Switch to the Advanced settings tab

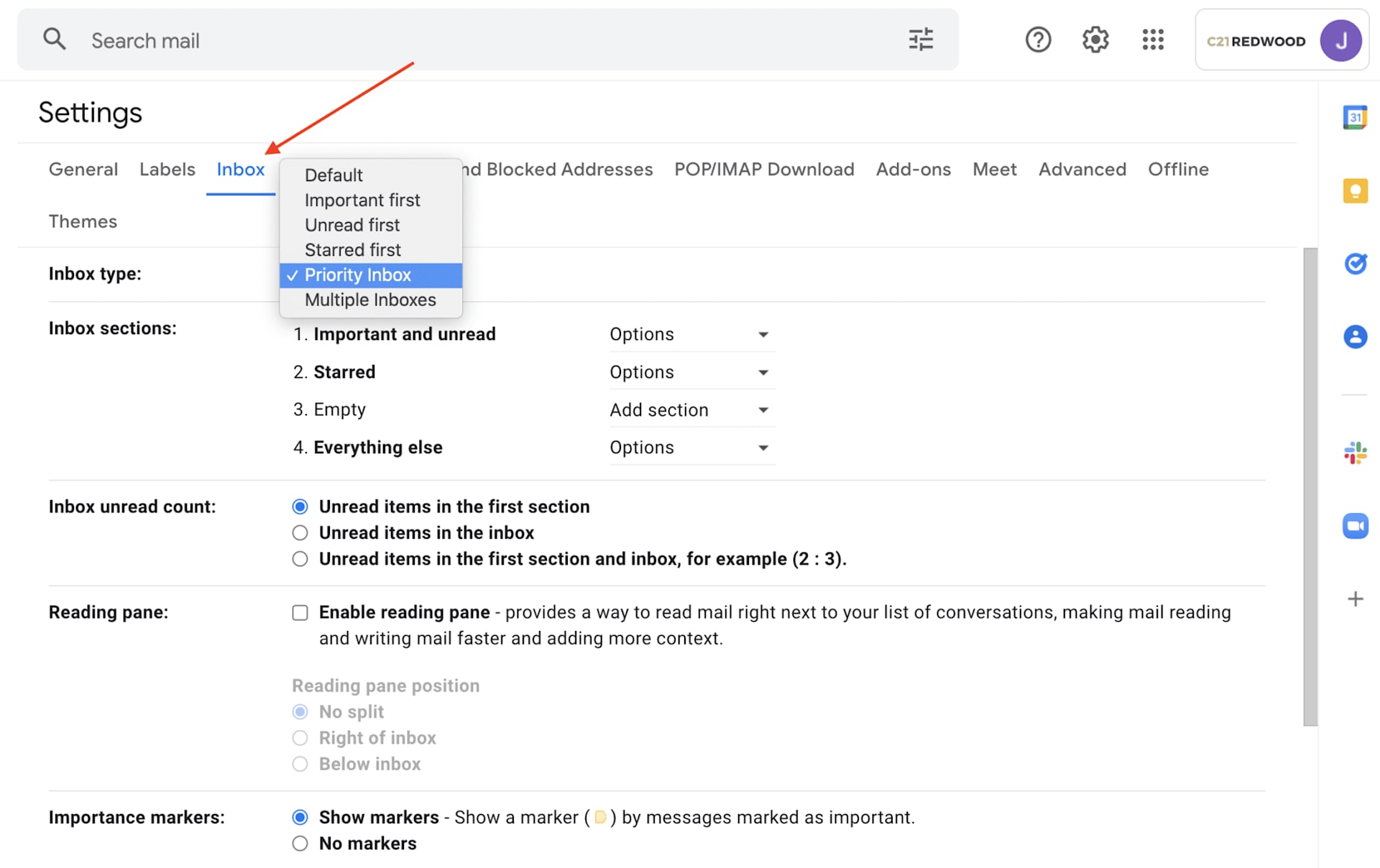pyautogui.click(x=1082, y=170)
